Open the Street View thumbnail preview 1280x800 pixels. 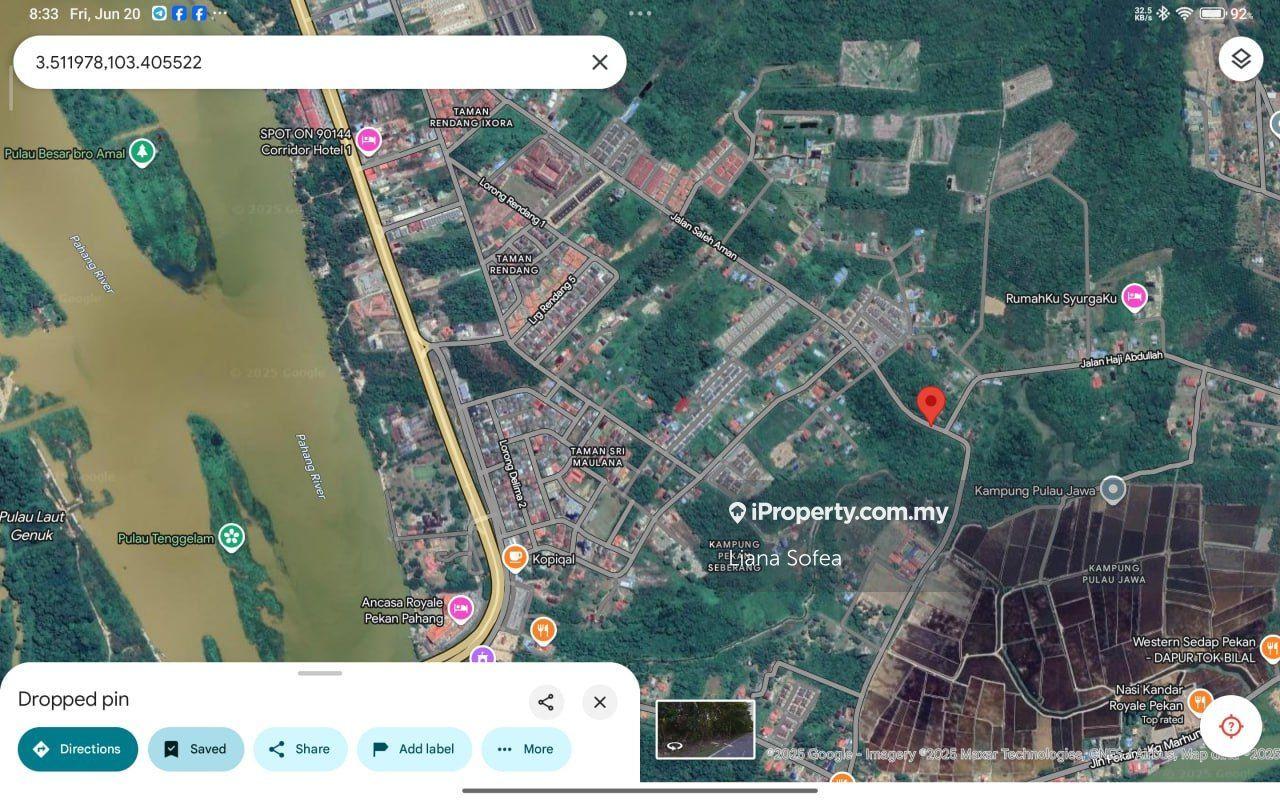click(705, 729)
